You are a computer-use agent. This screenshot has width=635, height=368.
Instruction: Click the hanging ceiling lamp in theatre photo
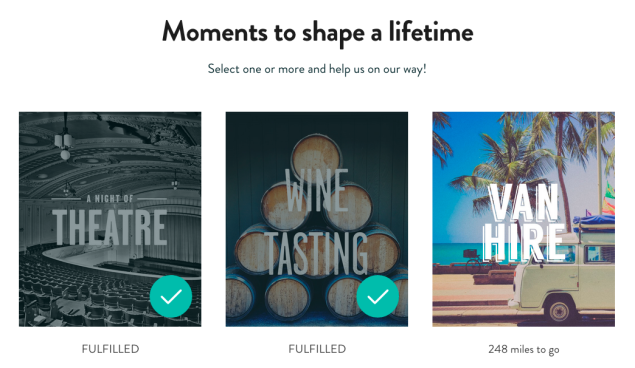65,140
